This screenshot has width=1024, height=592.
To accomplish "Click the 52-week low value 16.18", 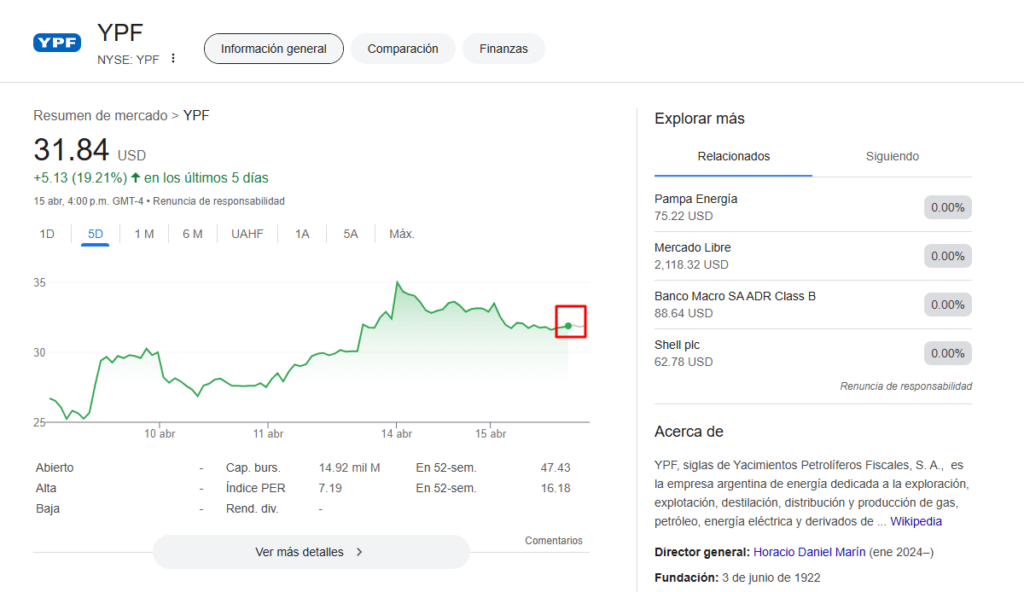I will click(555, 488).
